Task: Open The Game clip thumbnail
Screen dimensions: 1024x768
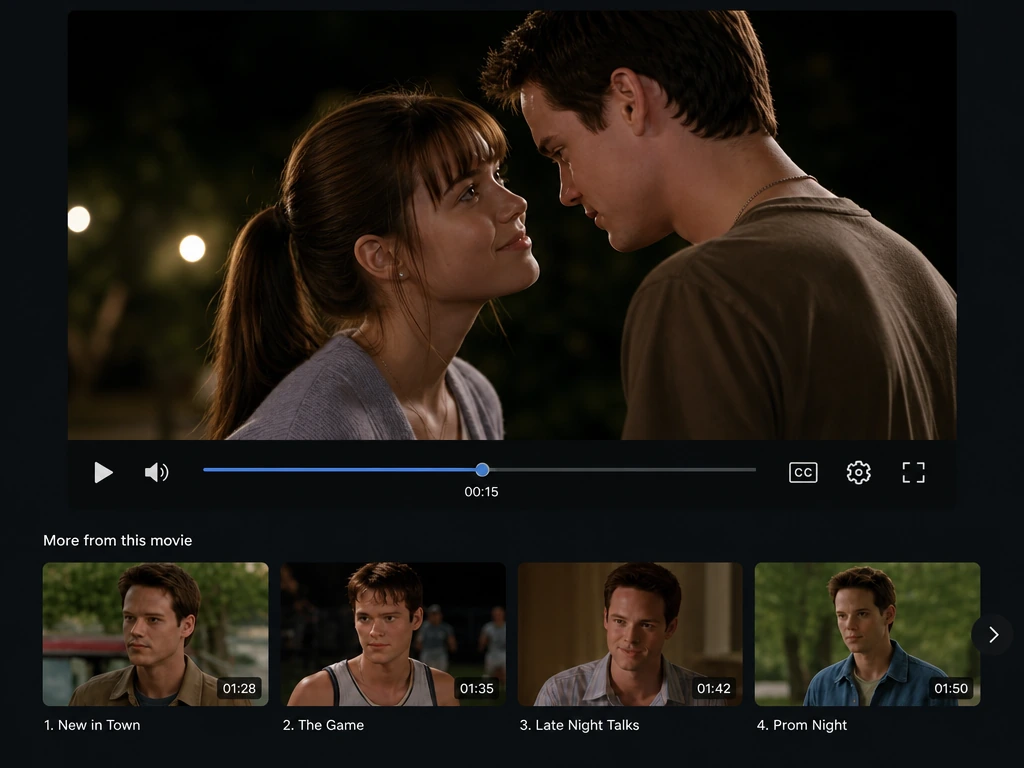Action: (x=393, y=634)
